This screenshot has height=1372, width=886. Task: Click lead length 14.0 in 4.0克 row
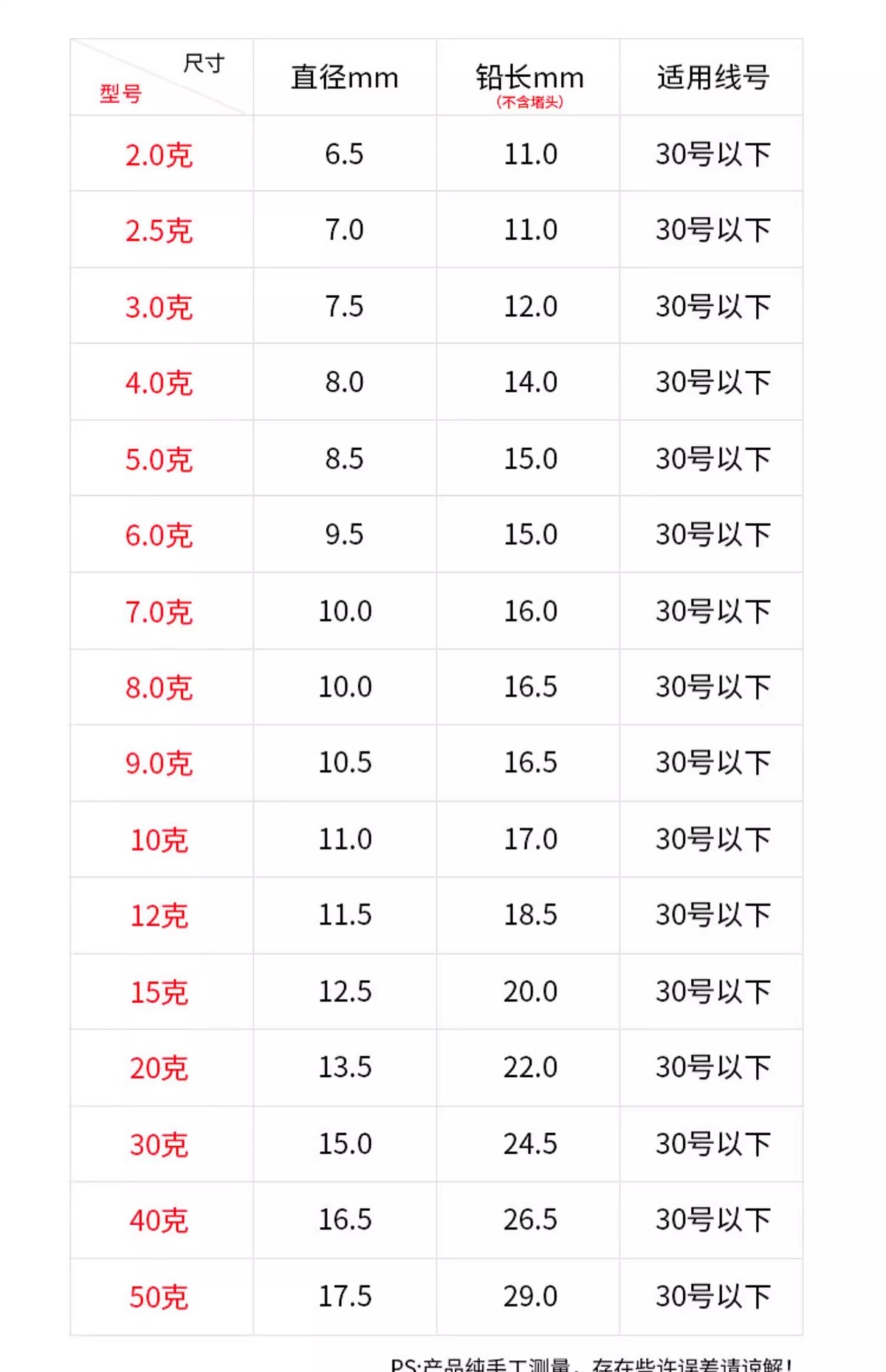(530, 382)
